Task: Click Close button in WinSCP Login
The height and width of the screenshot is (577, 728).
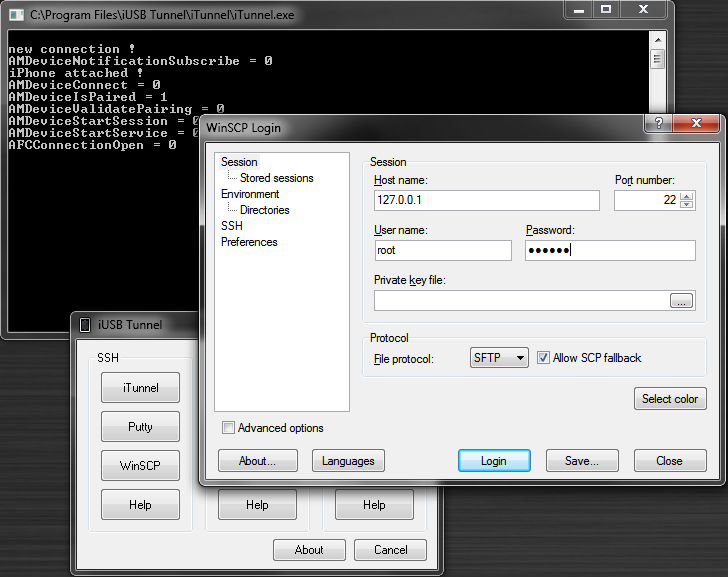Action: click(670, 460)
